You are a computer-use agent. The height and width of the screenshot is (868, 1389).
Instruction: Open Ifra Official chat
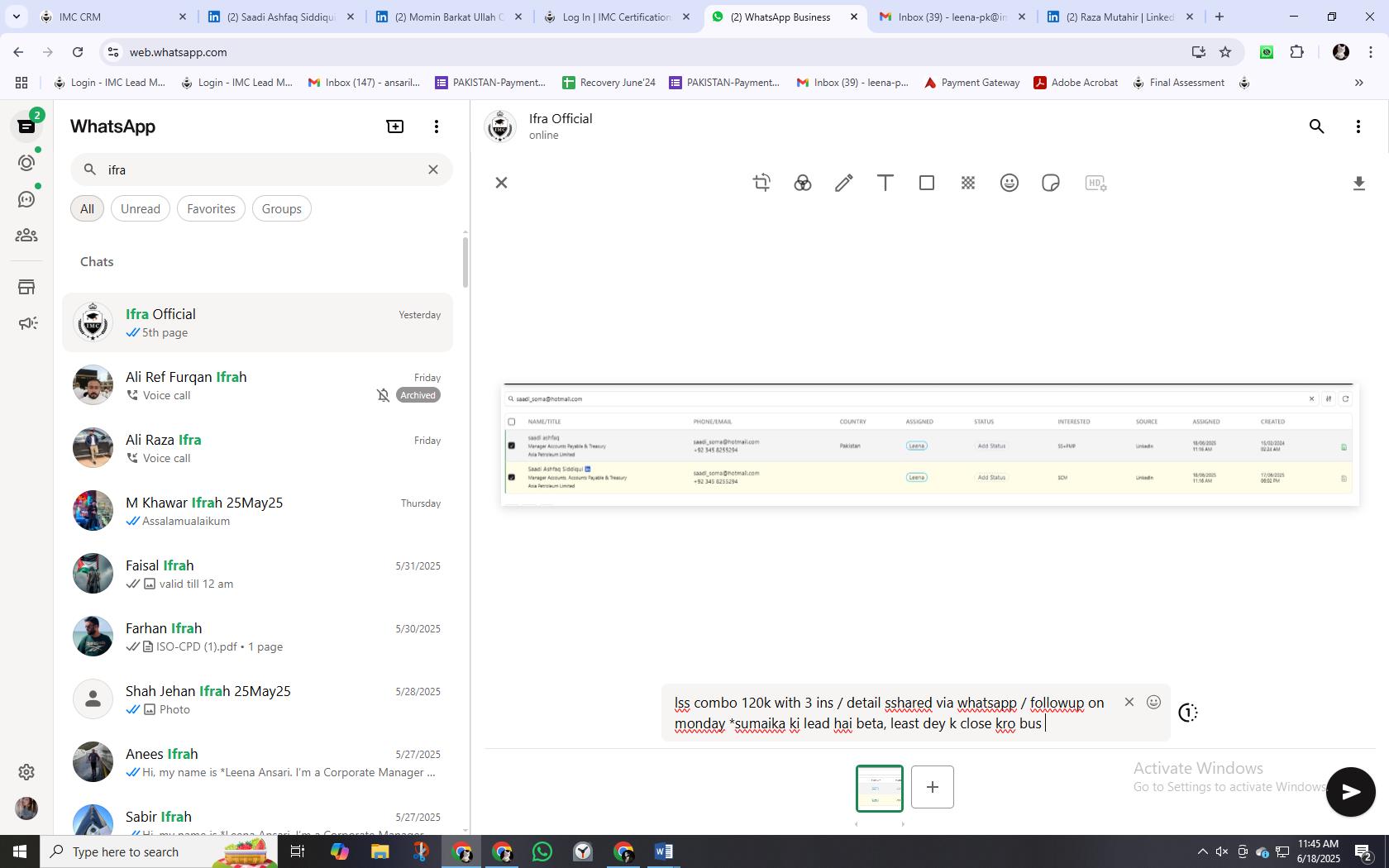(x=258, y=322)
